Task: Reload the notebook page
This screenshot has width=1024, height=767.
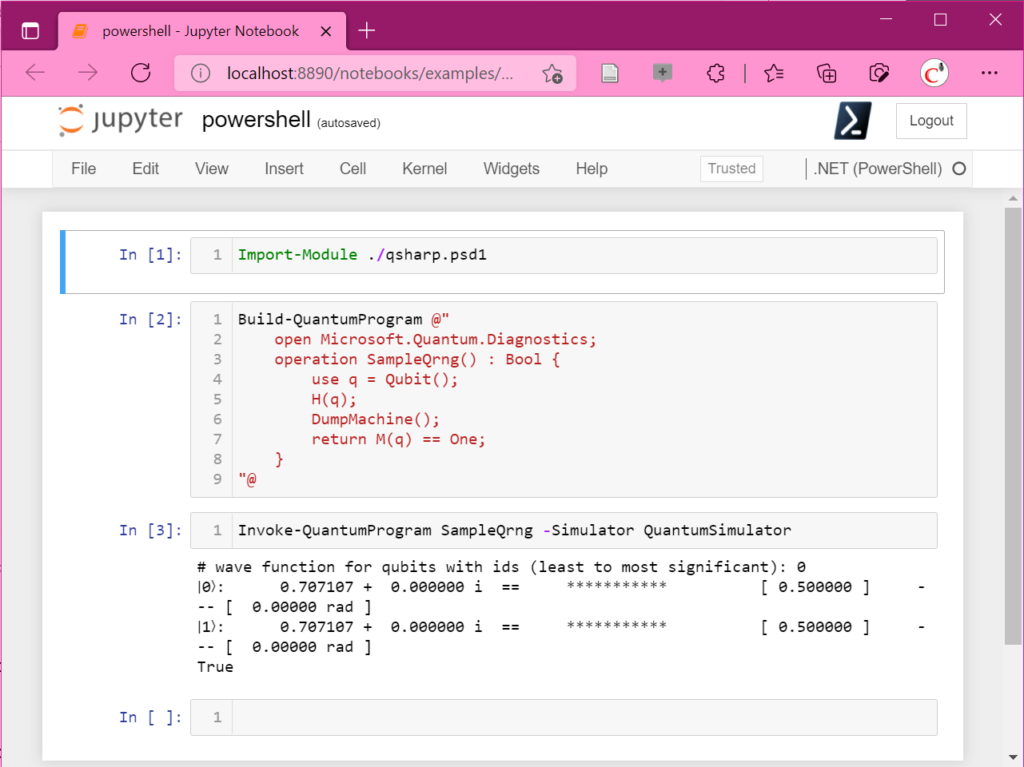Action: [140, 72]
